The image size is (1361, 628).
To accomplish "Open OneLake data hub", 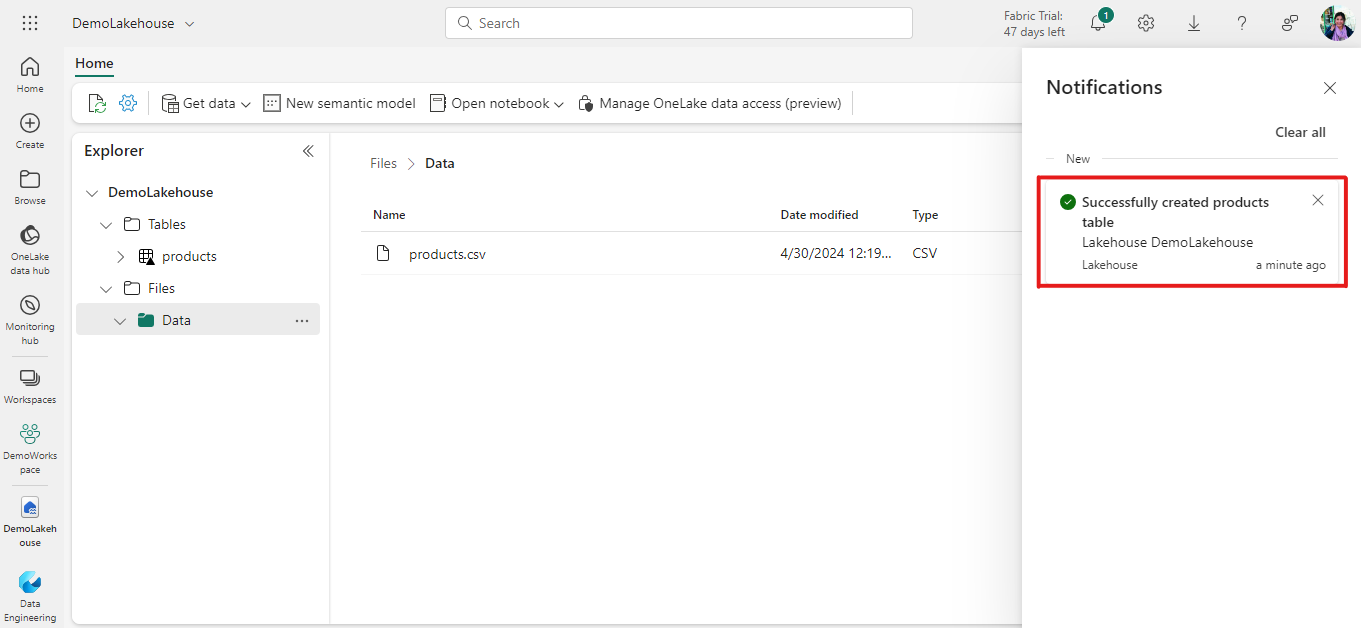I will 30,250.
